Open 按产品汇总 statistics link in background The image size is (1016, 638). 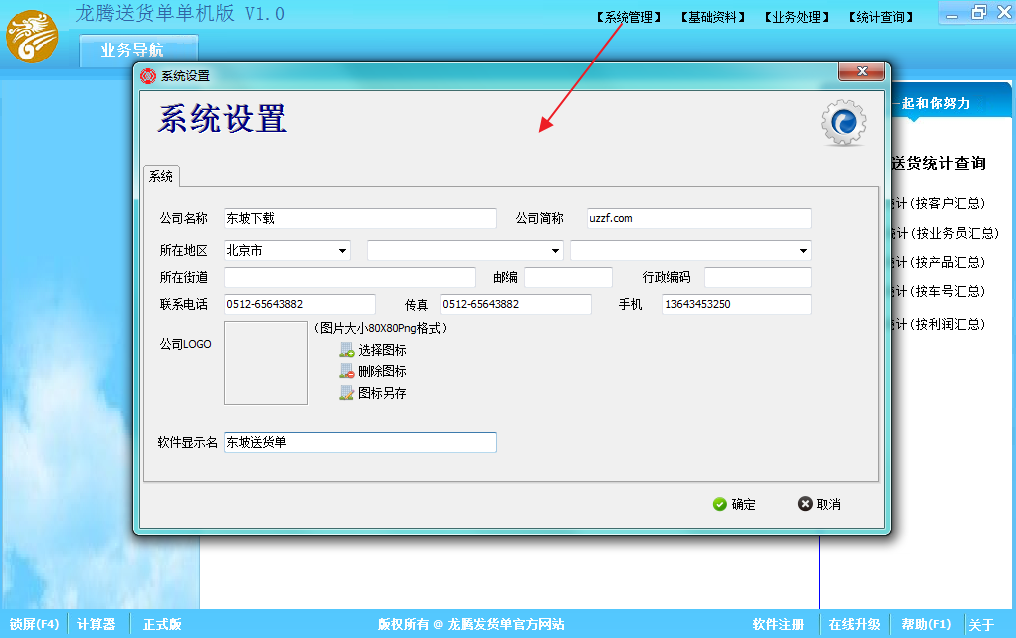[939, 262]
